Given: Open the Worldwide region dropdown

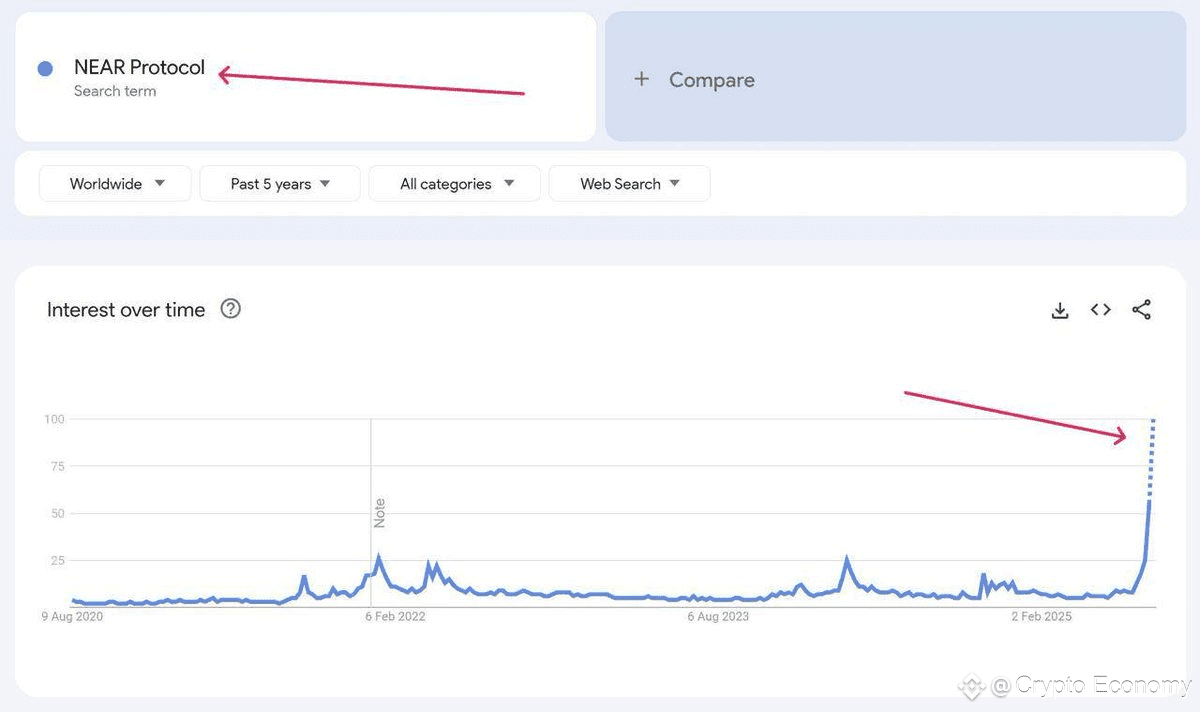Looking at the screenshot, I should tap(115, 184).
